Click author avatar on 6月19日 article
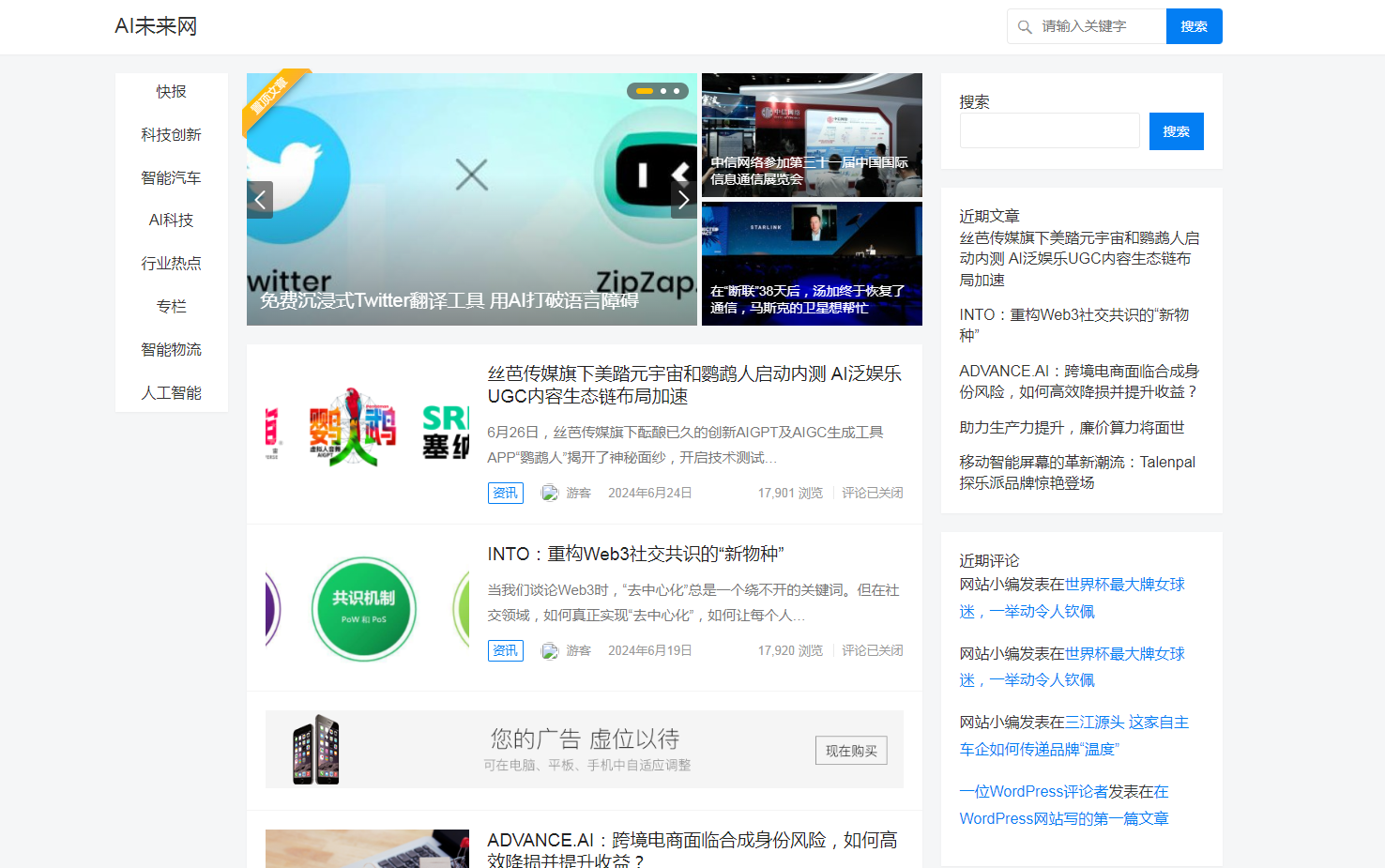The image size is (1385, 868). click(x=550, y=651)
